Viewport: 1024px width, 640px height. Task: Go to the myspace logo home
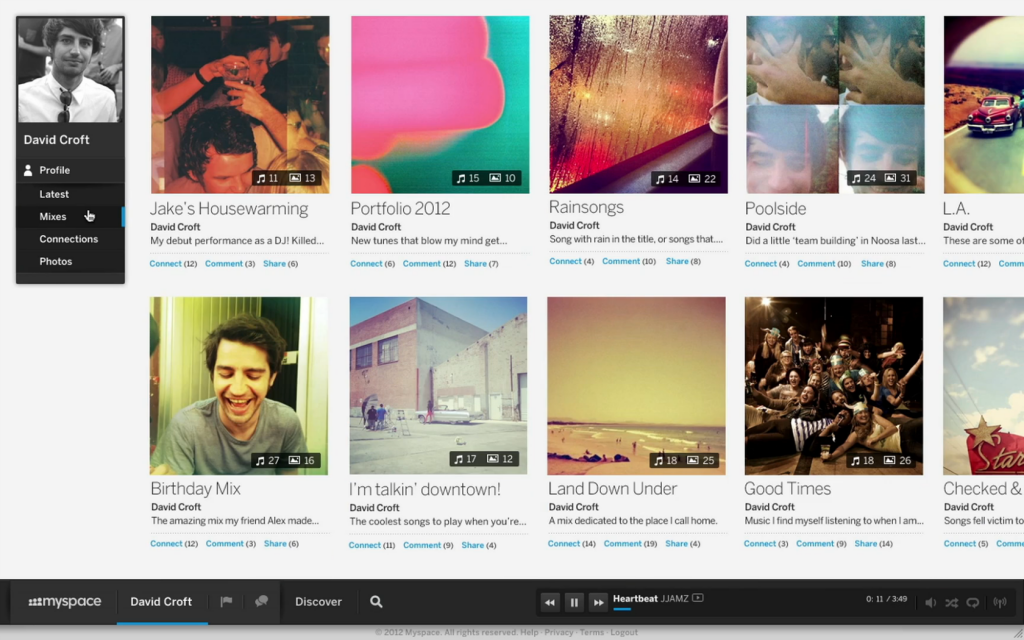pos(65,601)
